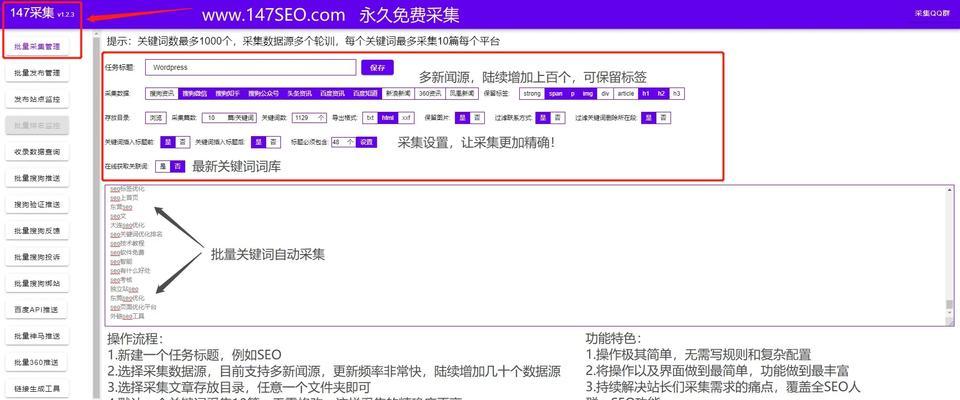
Task: Click 浏览 to choose the storage directory
Action: pyautogui.click(x=155, y=117)
